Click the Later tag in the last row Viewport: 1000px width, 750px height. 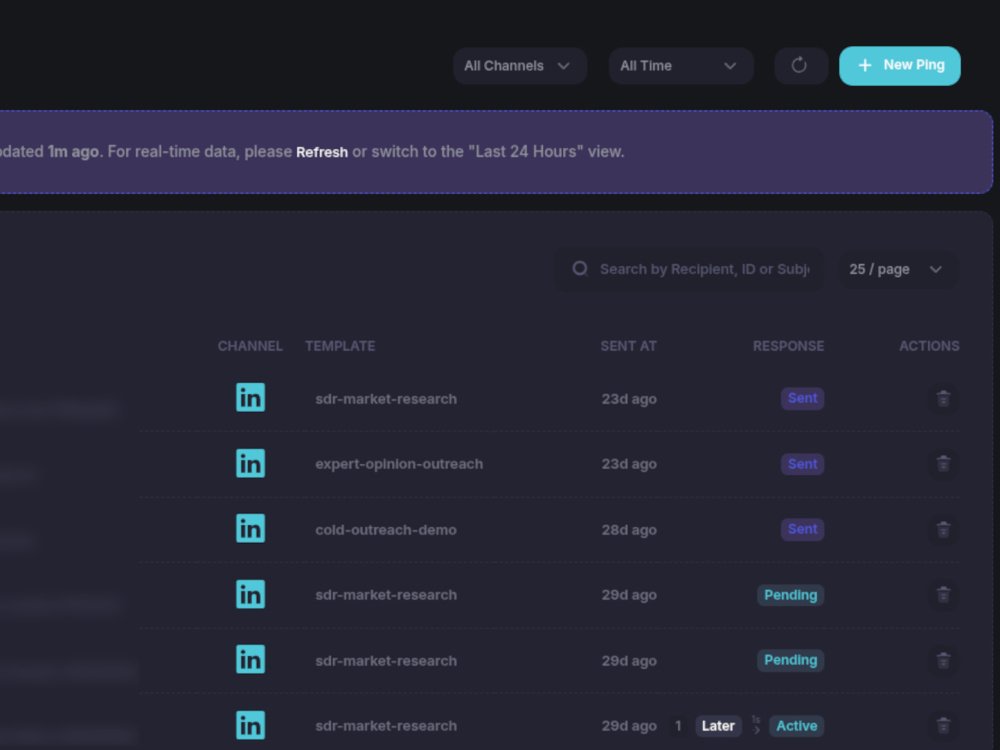(x=718, y=726)
